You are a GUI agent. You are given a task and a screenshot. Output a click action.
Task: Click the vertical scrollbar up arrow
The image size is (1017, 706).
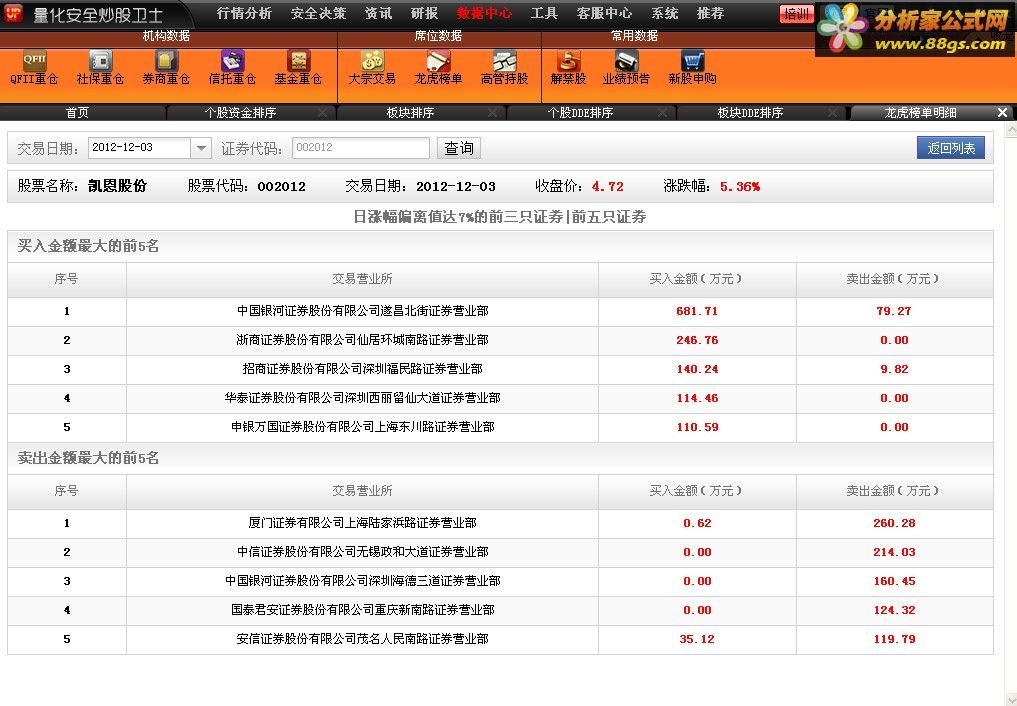click(x=1011, y=130)
